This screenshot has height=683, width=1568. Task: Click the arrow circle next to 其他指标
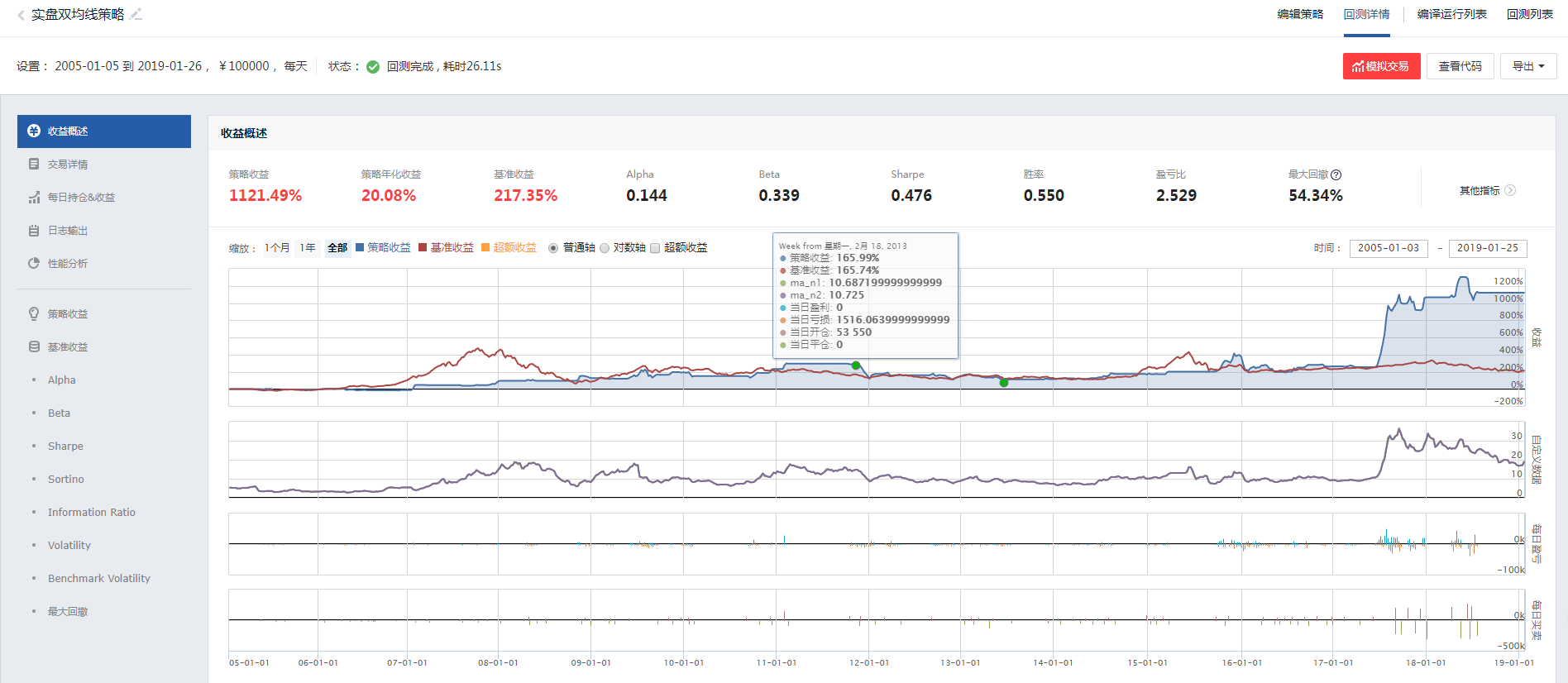click(x=1510, y=190)
